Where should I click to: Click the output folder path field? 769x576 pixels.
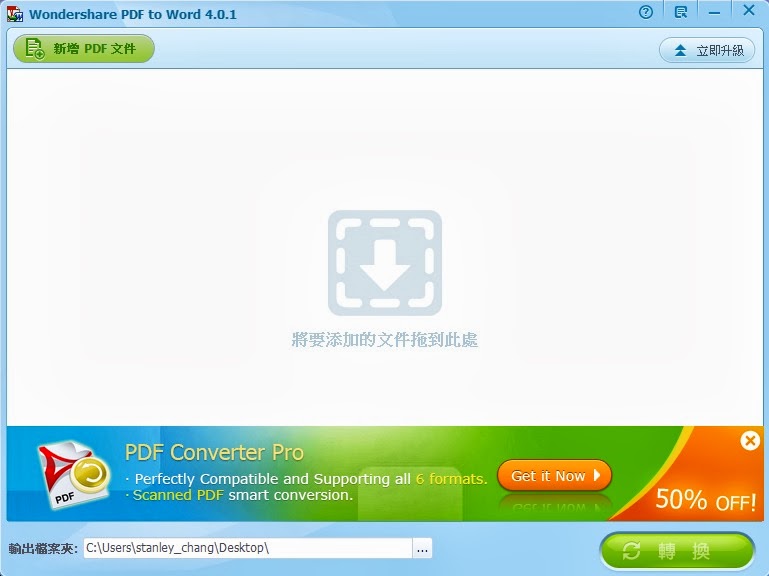point(248,548)
